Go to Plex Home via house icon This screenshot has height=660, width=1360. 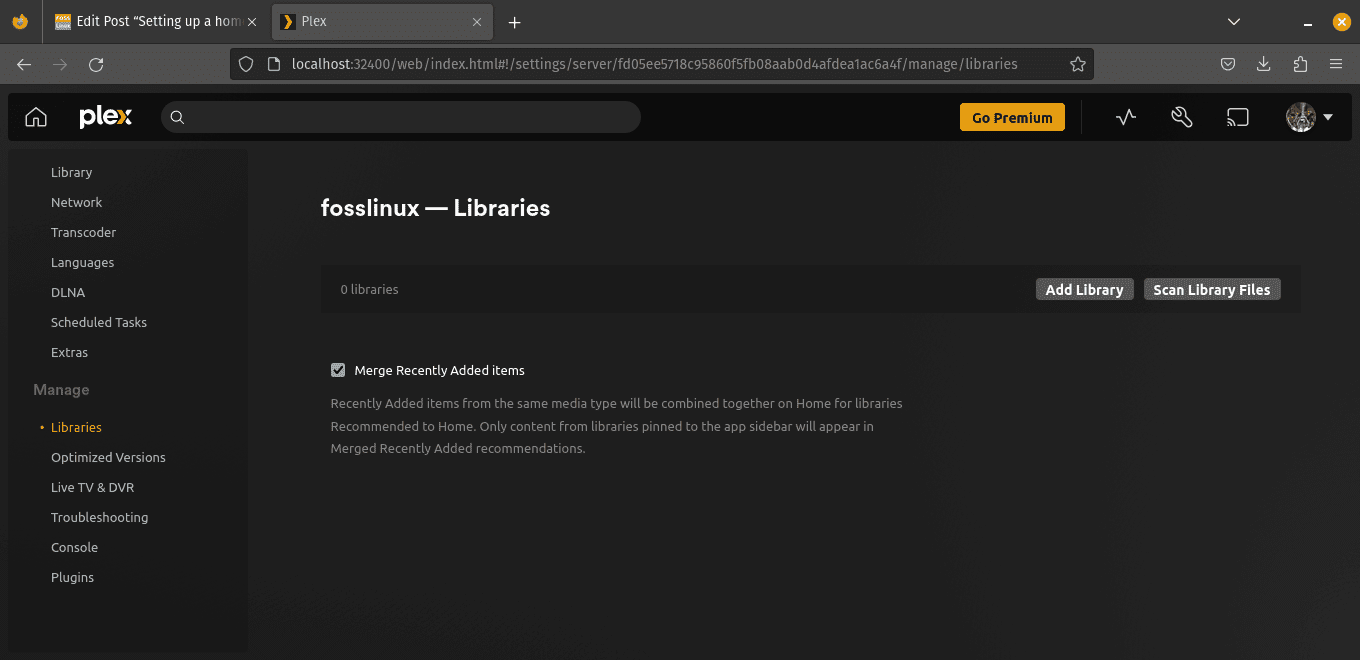pos(36,117)
